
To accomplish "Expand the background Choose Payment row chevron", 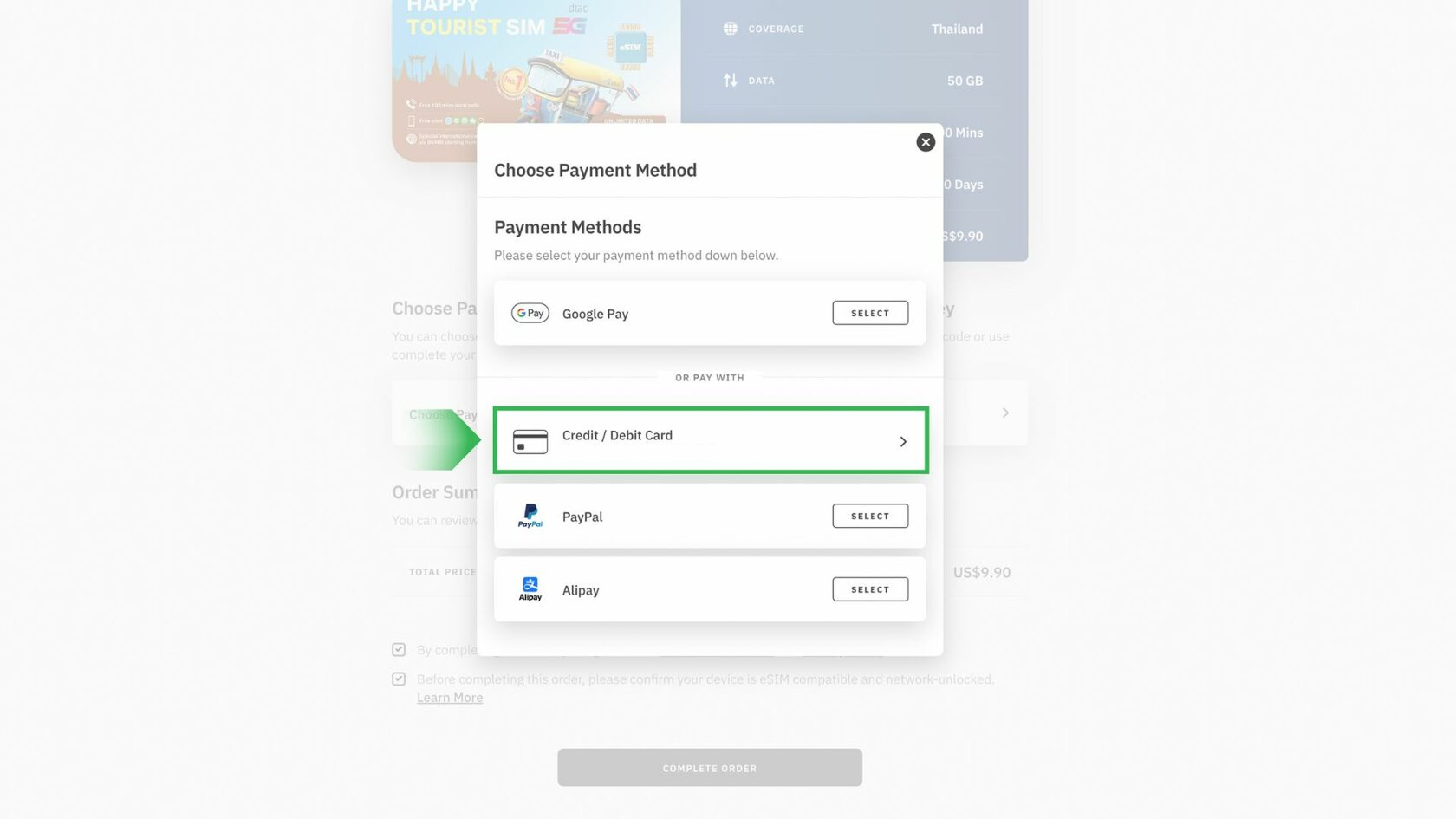I will 1005,413.
